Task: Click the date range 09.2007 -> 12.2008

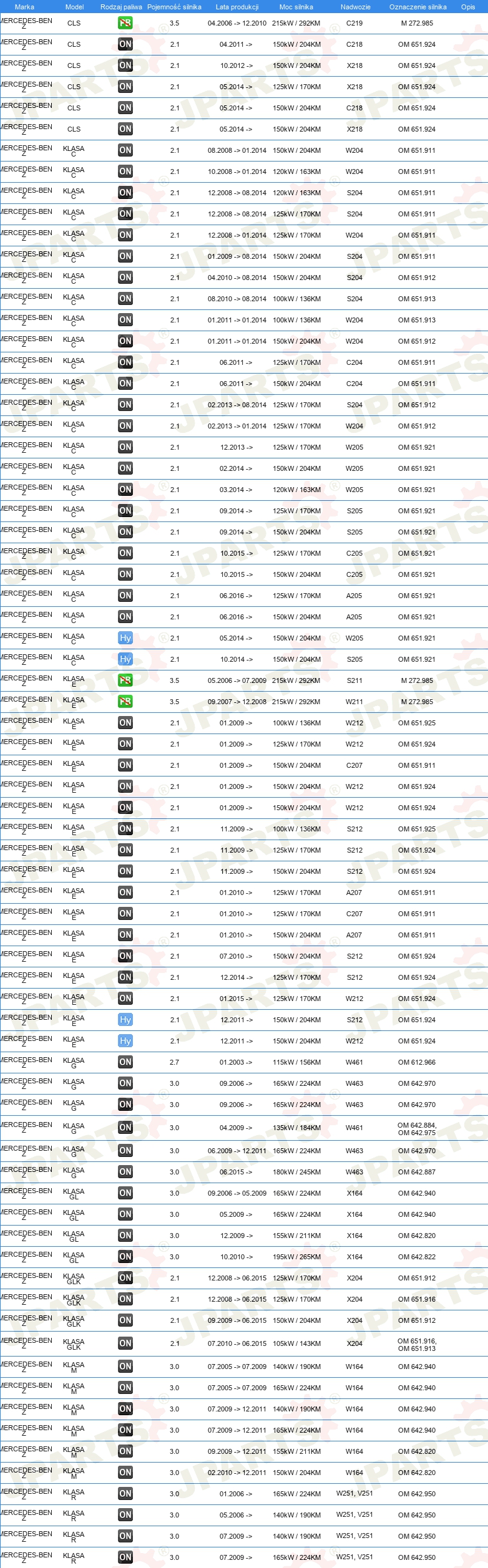Action: click(x=237, y=702)
